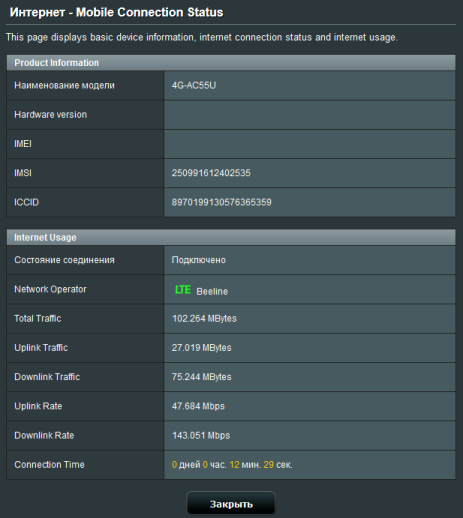The height and width of the screenshot is (518, 463).
Task: Click the Product Information section header
Action: point(231,63)
